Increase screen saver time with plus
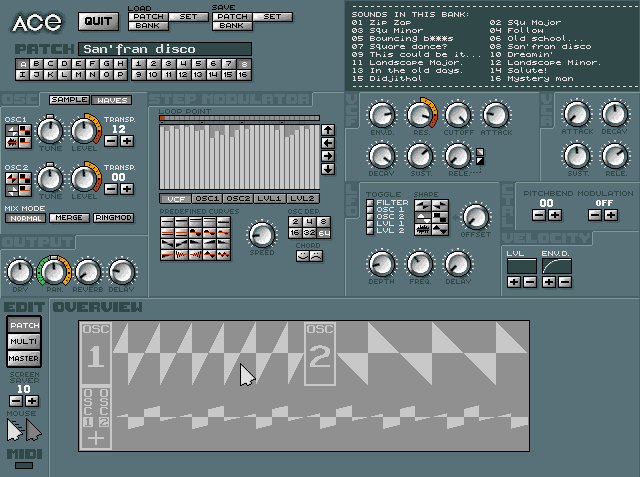 [x=31, y=401]
